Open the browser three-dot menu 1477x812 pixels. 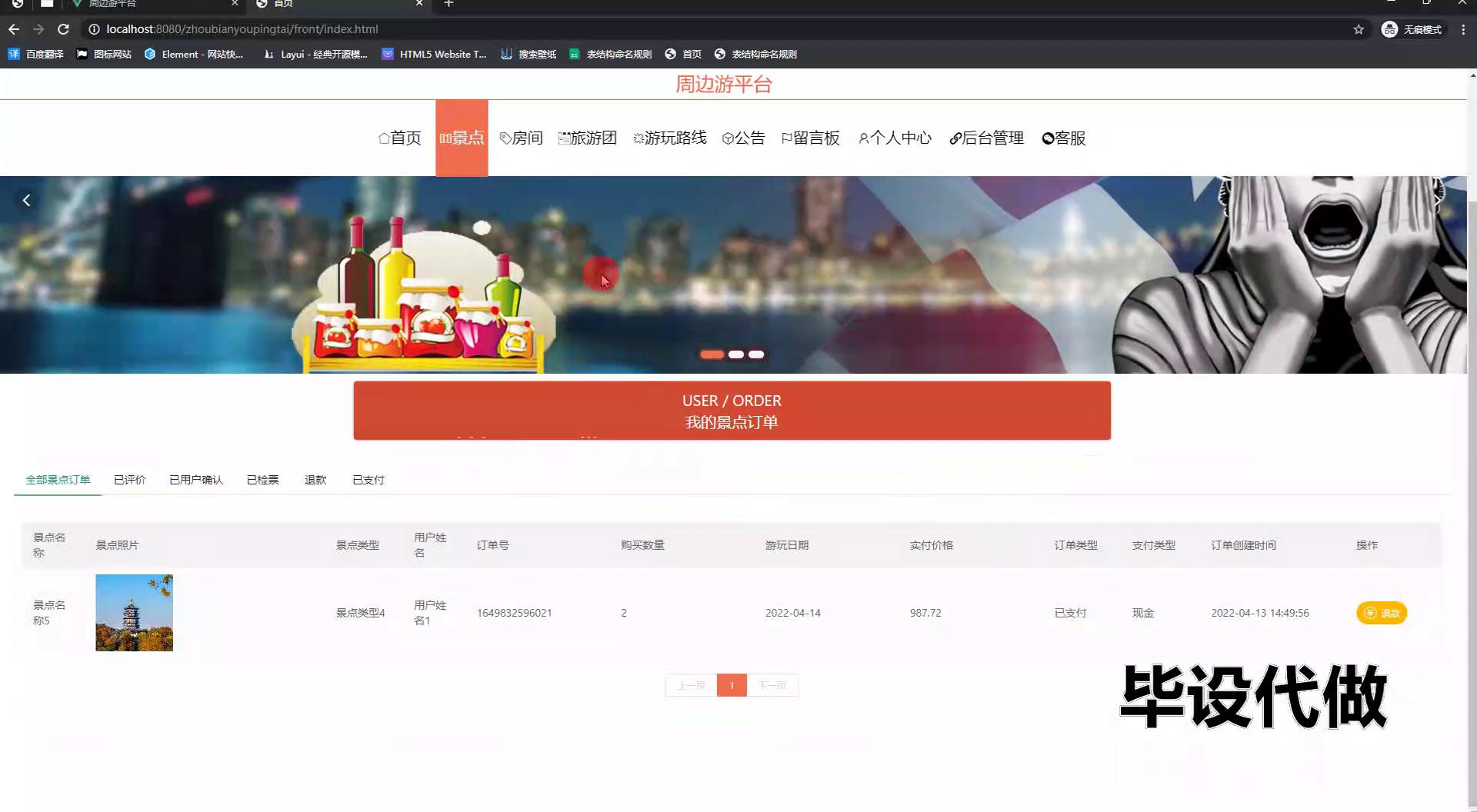(1463, 29)
